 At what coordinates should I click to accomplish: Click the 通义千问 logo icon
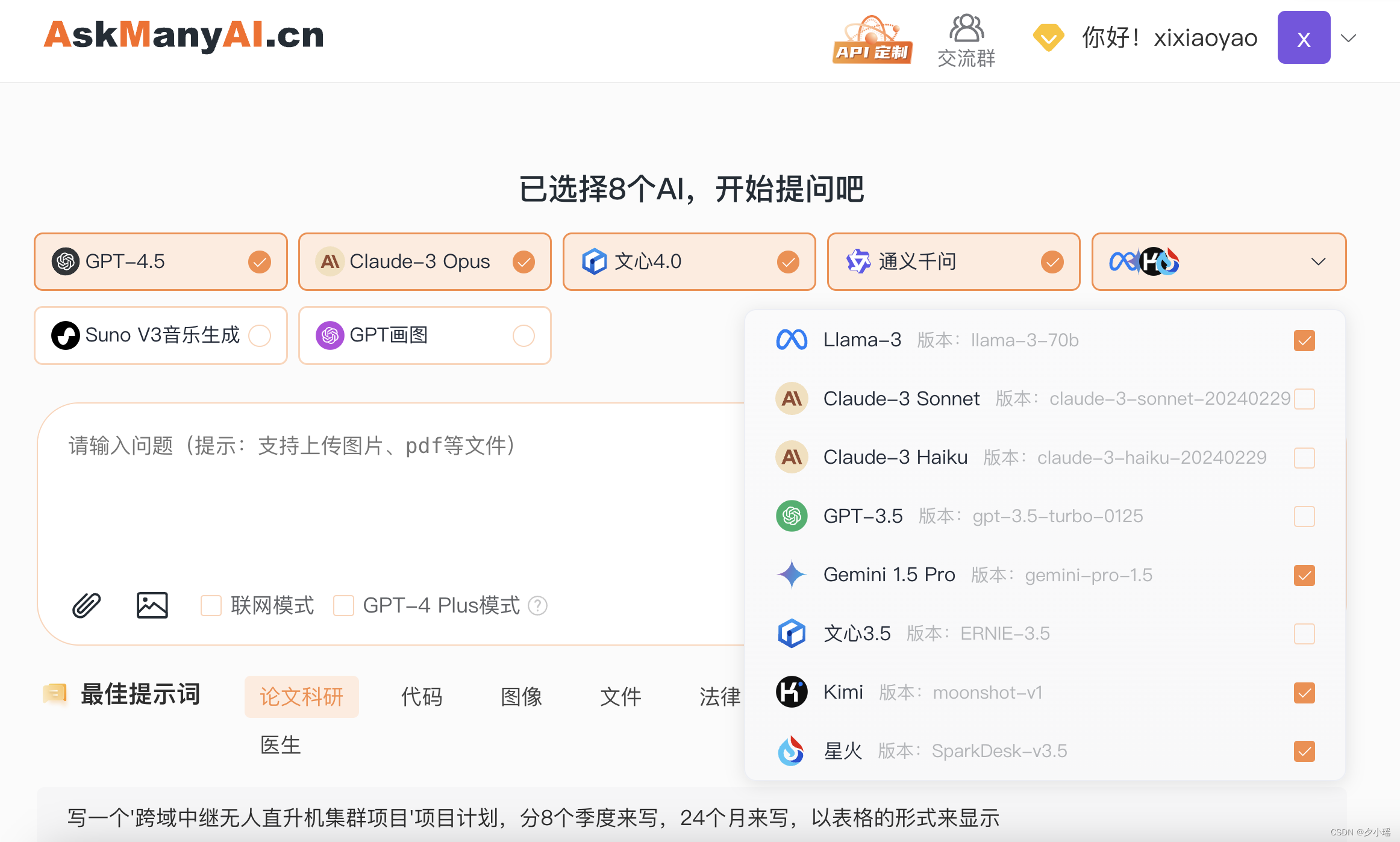pyautogui.click(x=858, y=261)
